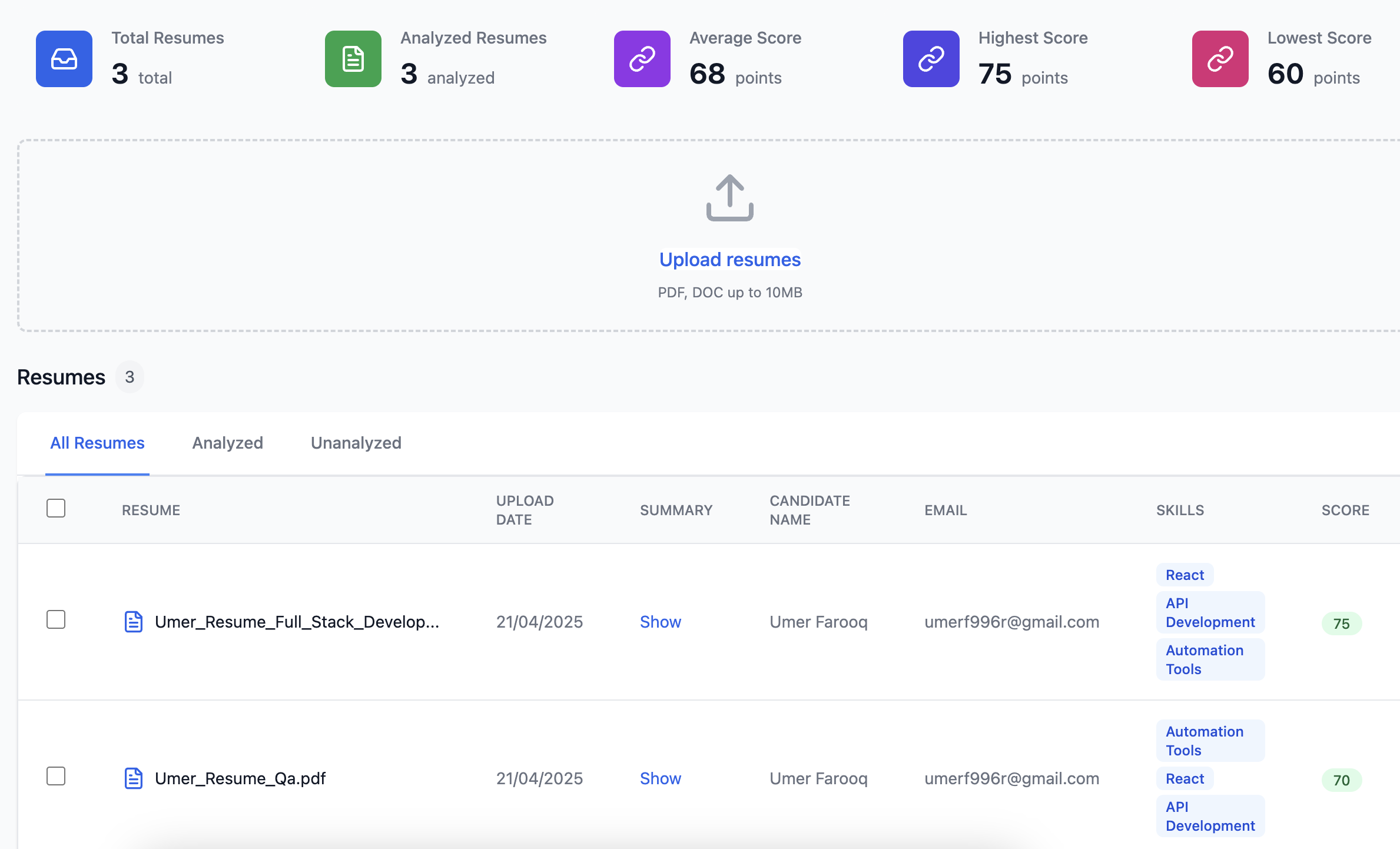The image size is (1400, 849).
Task: Click Automation Tools tag in Full_Stack row
Action: click(x=1210, y=659)
